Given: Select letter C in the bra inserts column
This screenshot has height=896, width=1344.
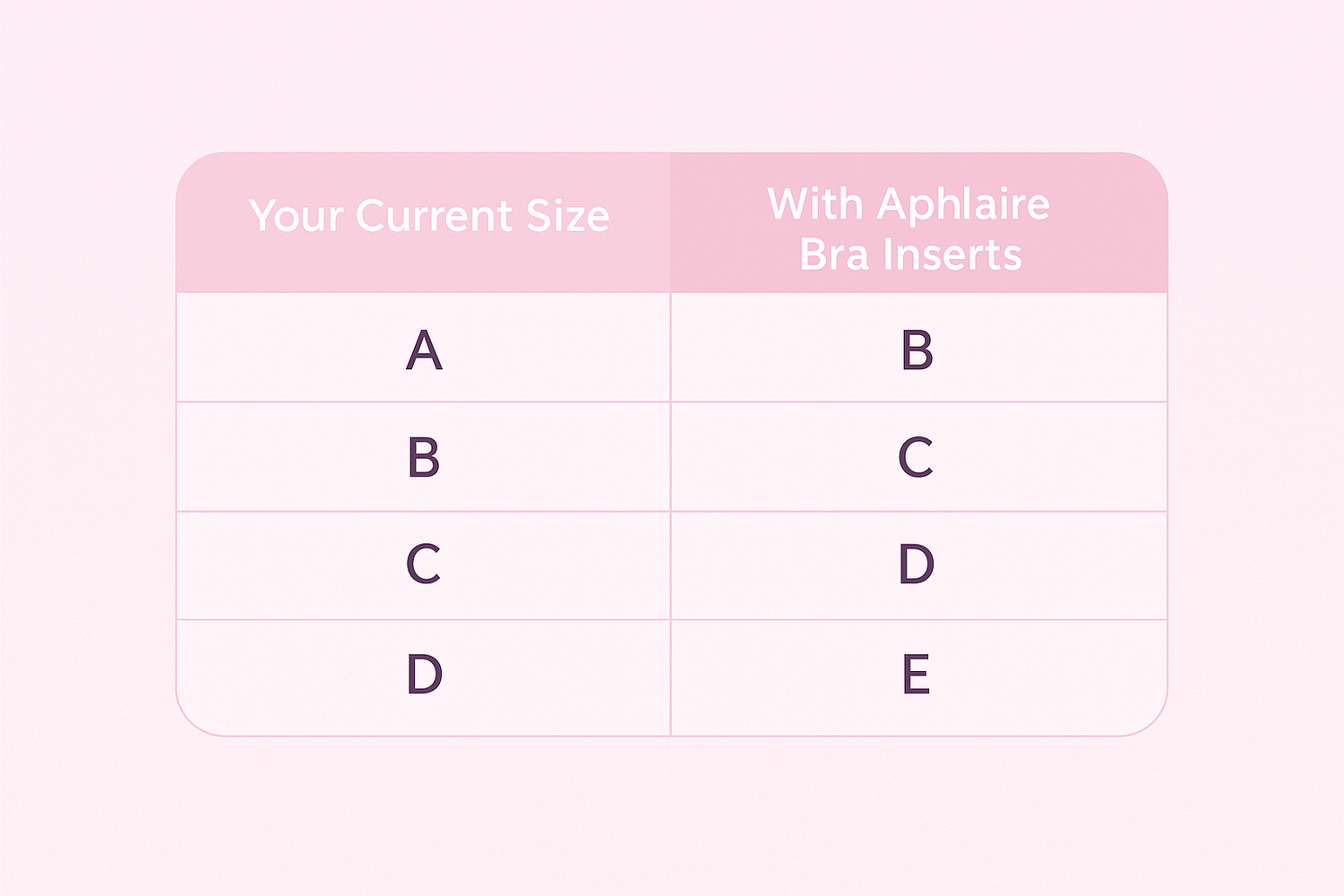Looking at the screenshot, I should tap(916, 457).
